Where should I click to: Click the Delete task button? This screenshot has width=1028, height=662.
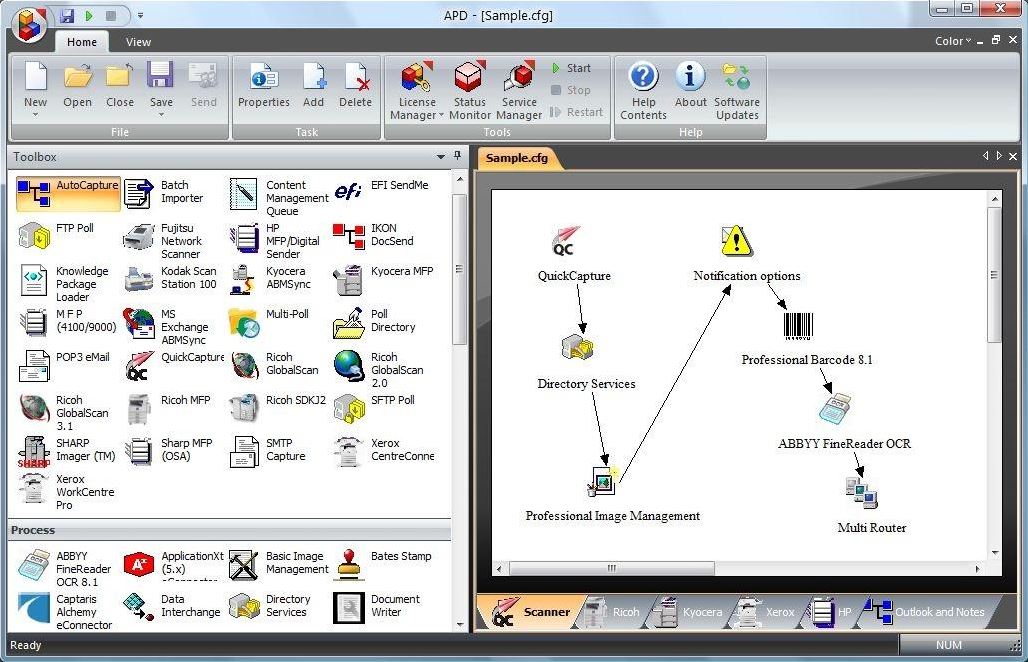(x=355, y=85)
